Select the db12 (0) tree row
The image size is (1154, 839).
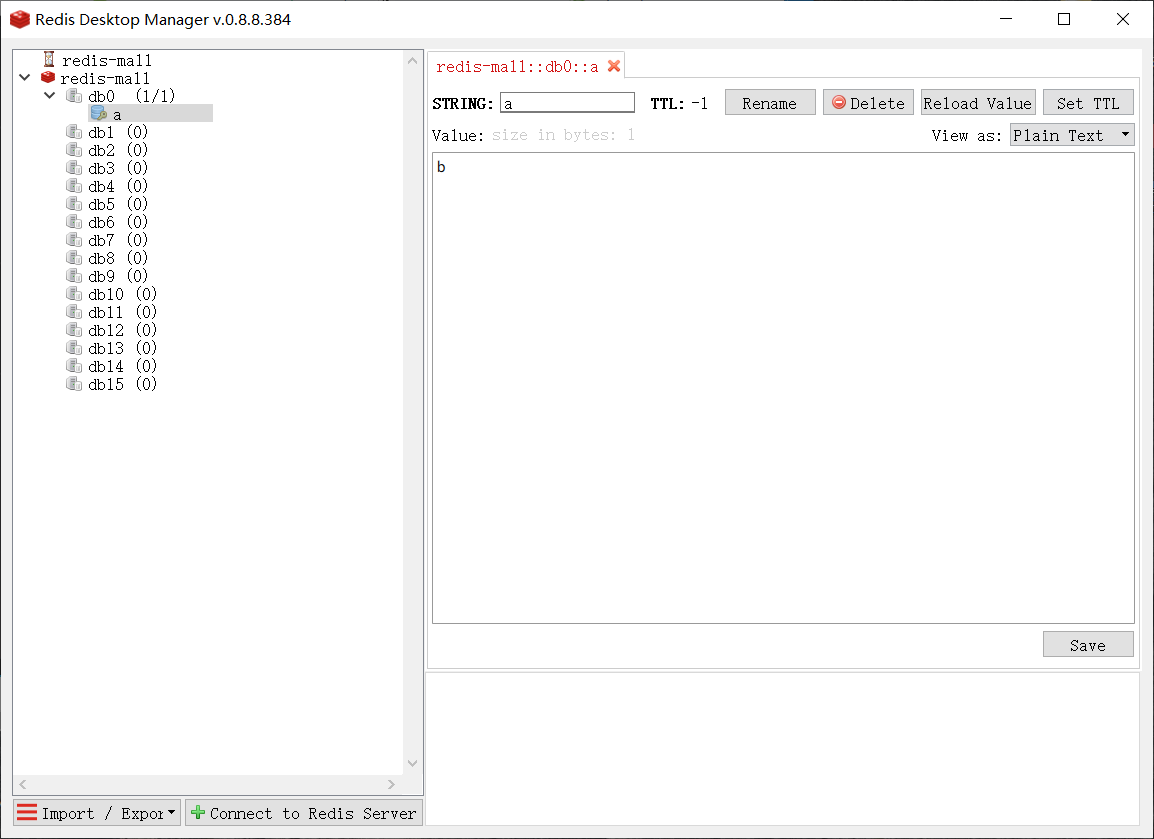click(122, 330)
